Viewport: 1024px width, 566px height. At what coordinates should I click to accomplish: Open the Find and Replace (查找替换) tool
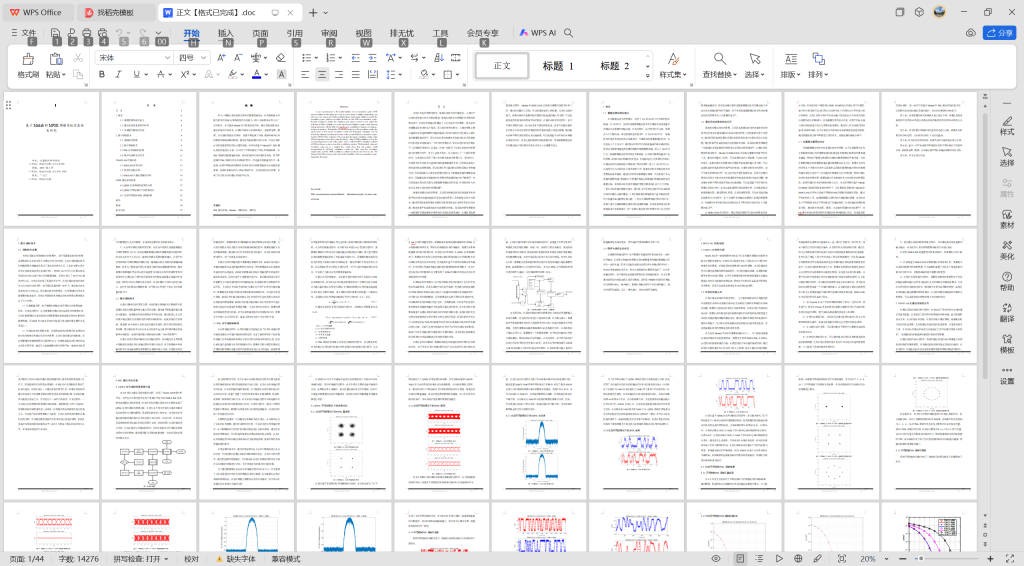click(719, 66)
